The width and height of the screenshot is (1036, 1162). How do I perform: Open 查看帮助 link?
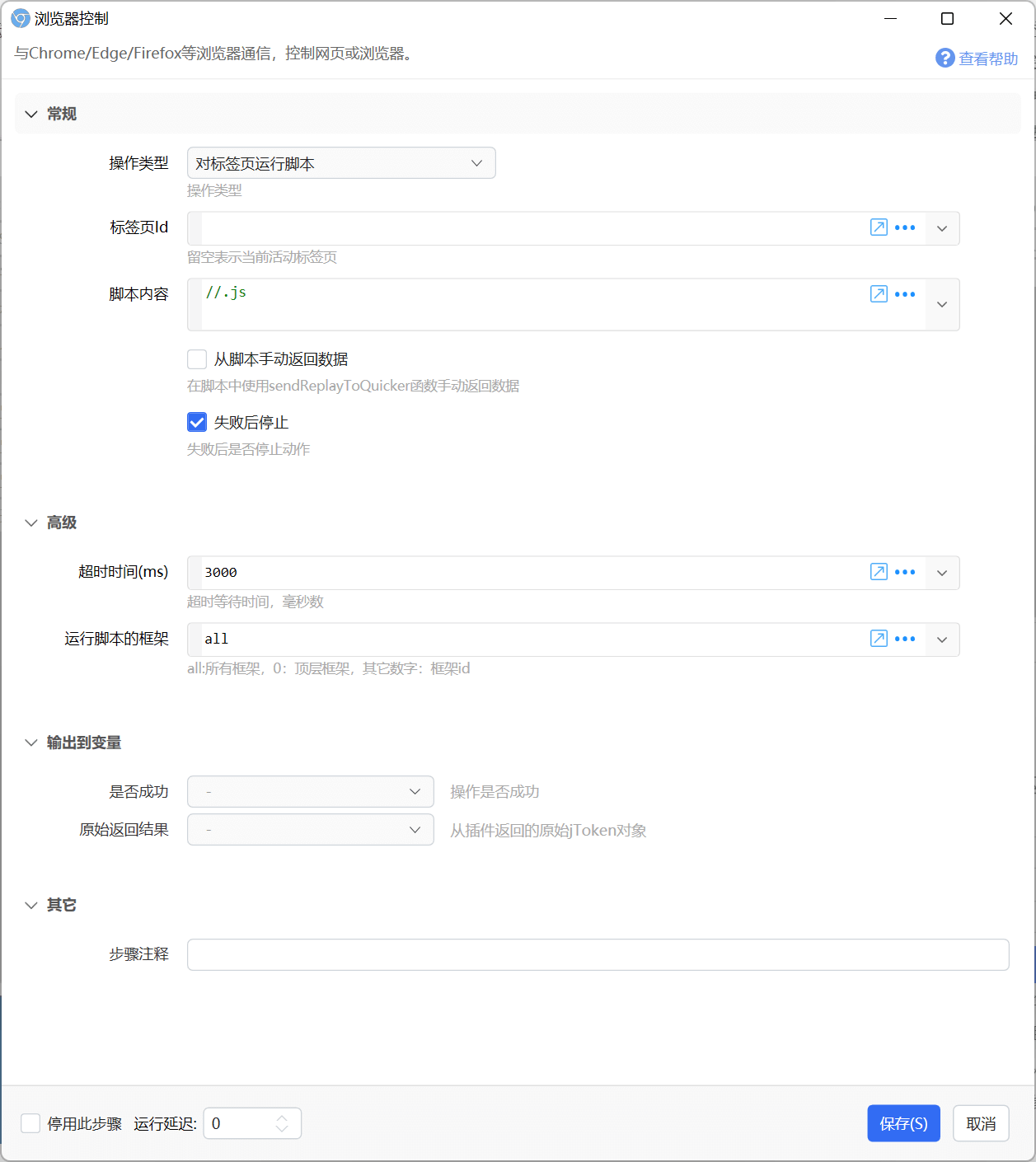[x=988, y=59]
